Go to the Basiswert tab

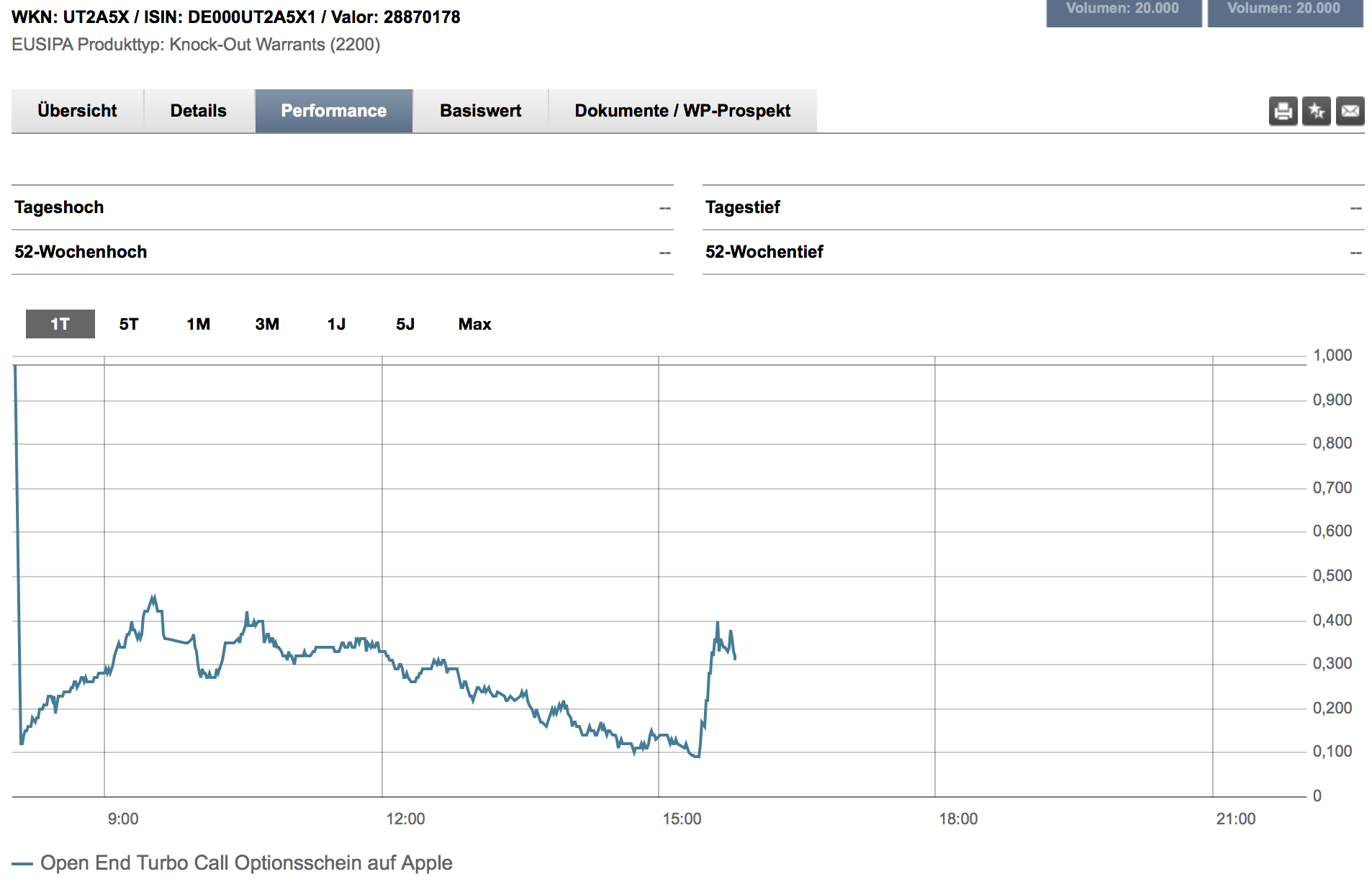click(480, 111)
